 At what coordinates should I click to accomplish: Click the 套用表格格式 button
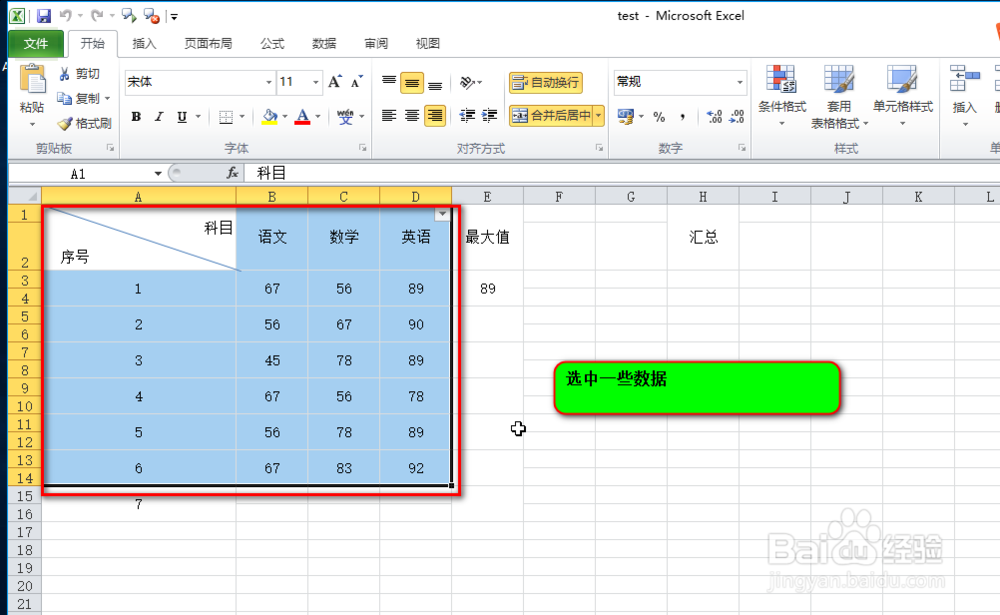pos(839,95)
